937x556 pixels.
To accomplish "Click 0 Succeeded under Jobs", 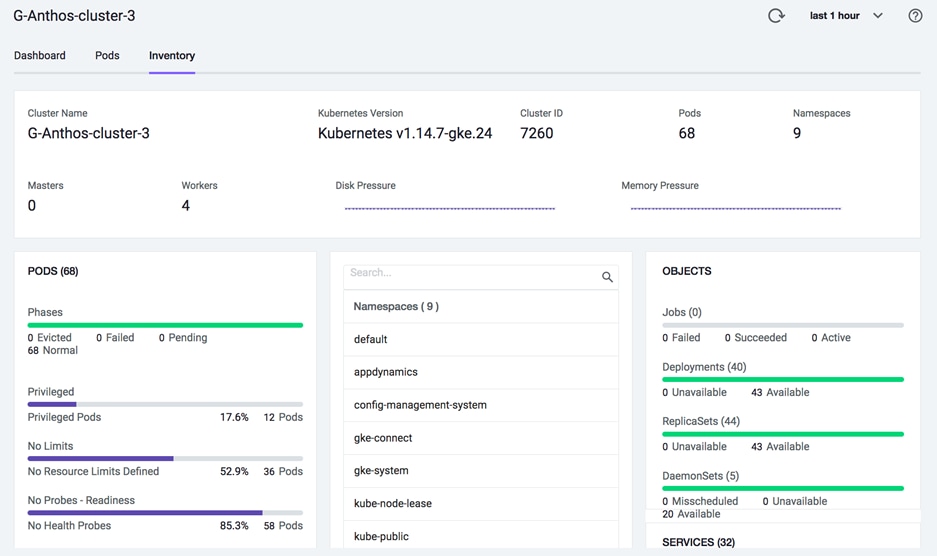I will tap(756, 338).
